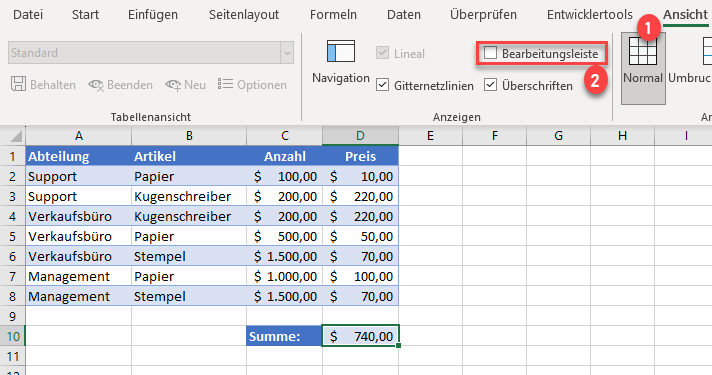712x375 pixels.
Task: Open the Optionen list icon
Action: 225,84
